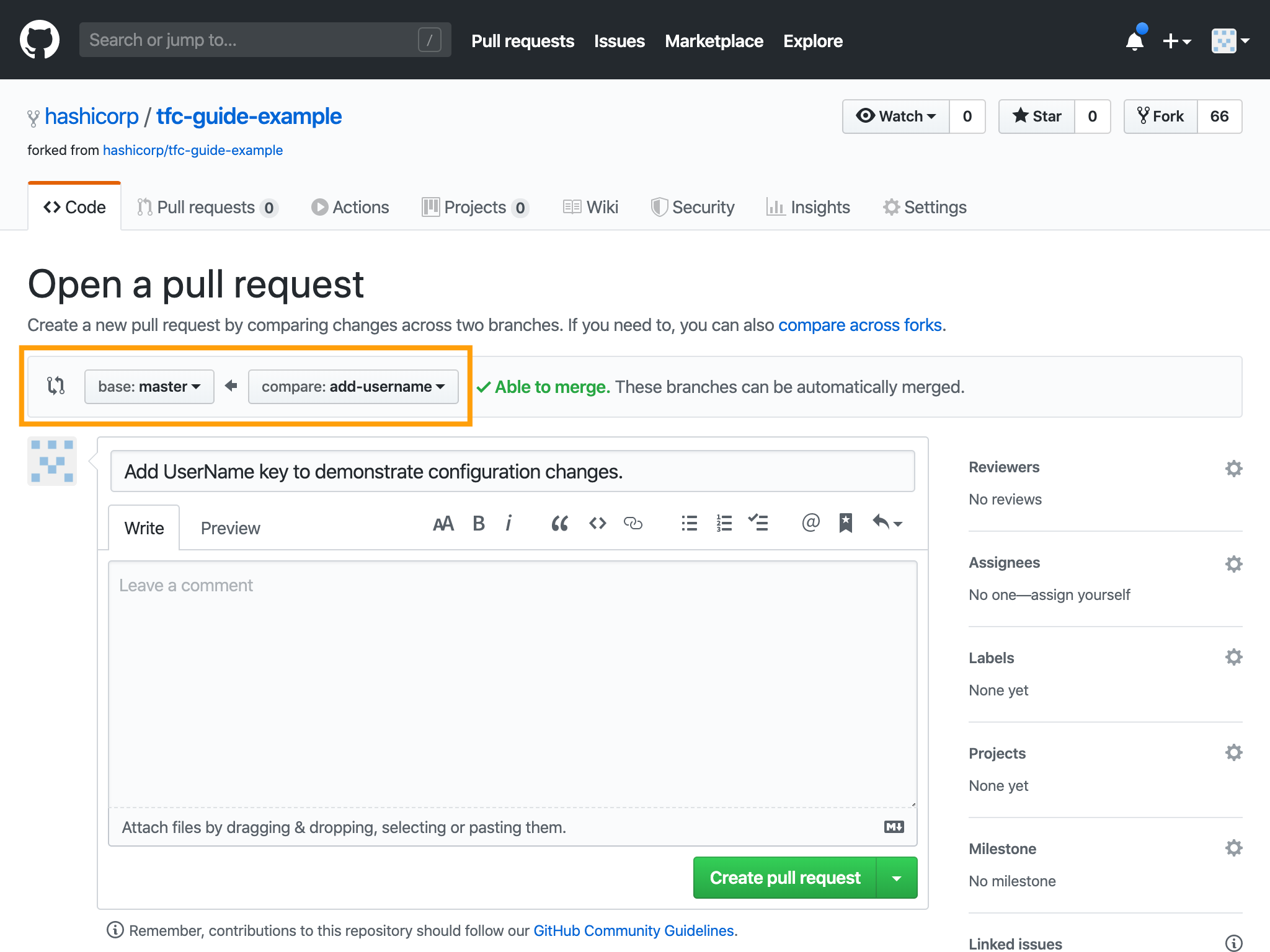Toggle Star on this repository
This screenshot has height=952, width=1270.
click(x=1037, y=117)
